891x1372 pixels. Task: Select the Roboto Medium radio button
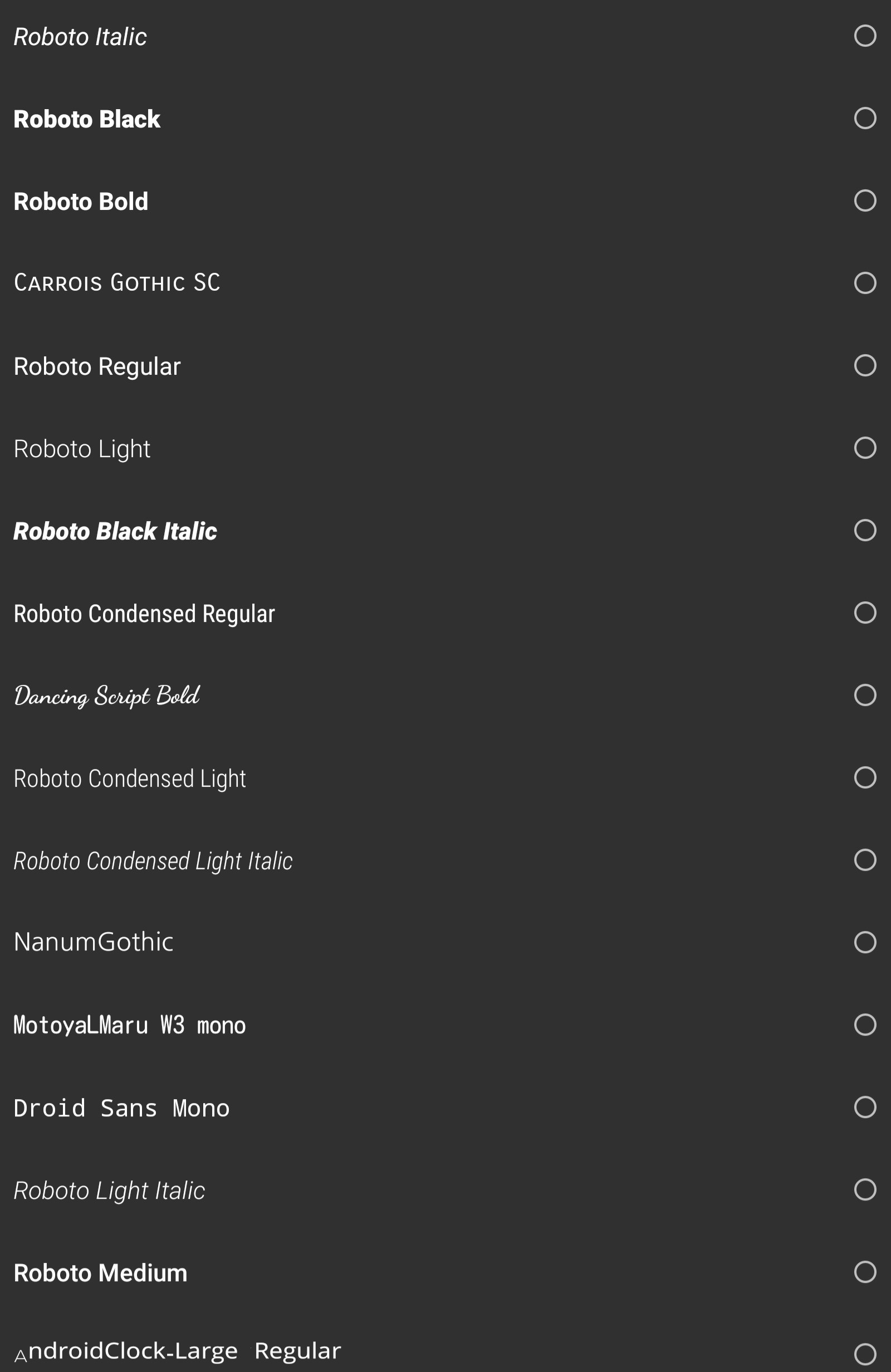point(864,1272)
